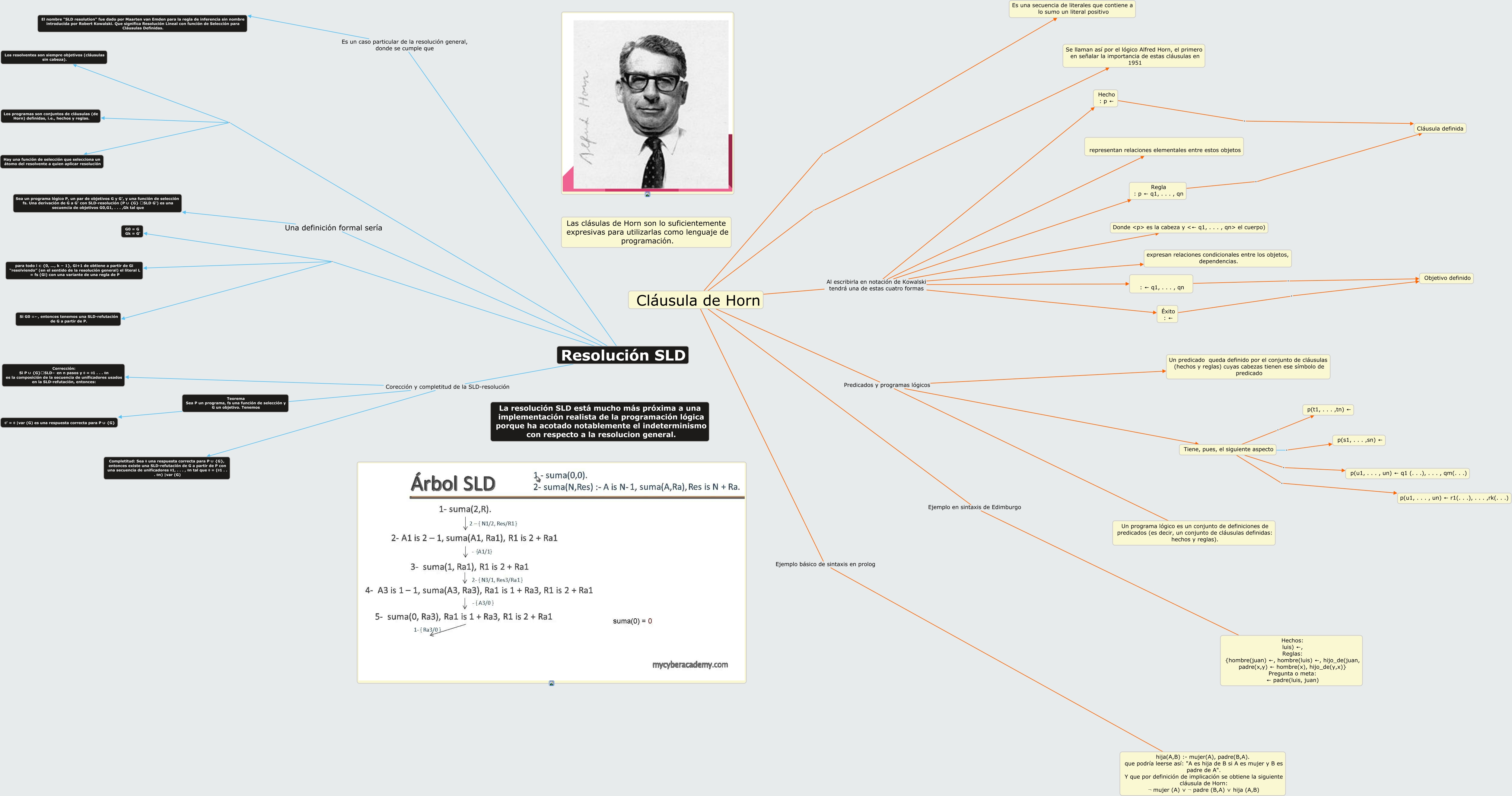Select the "Hecho : p ←" node

1106,98
